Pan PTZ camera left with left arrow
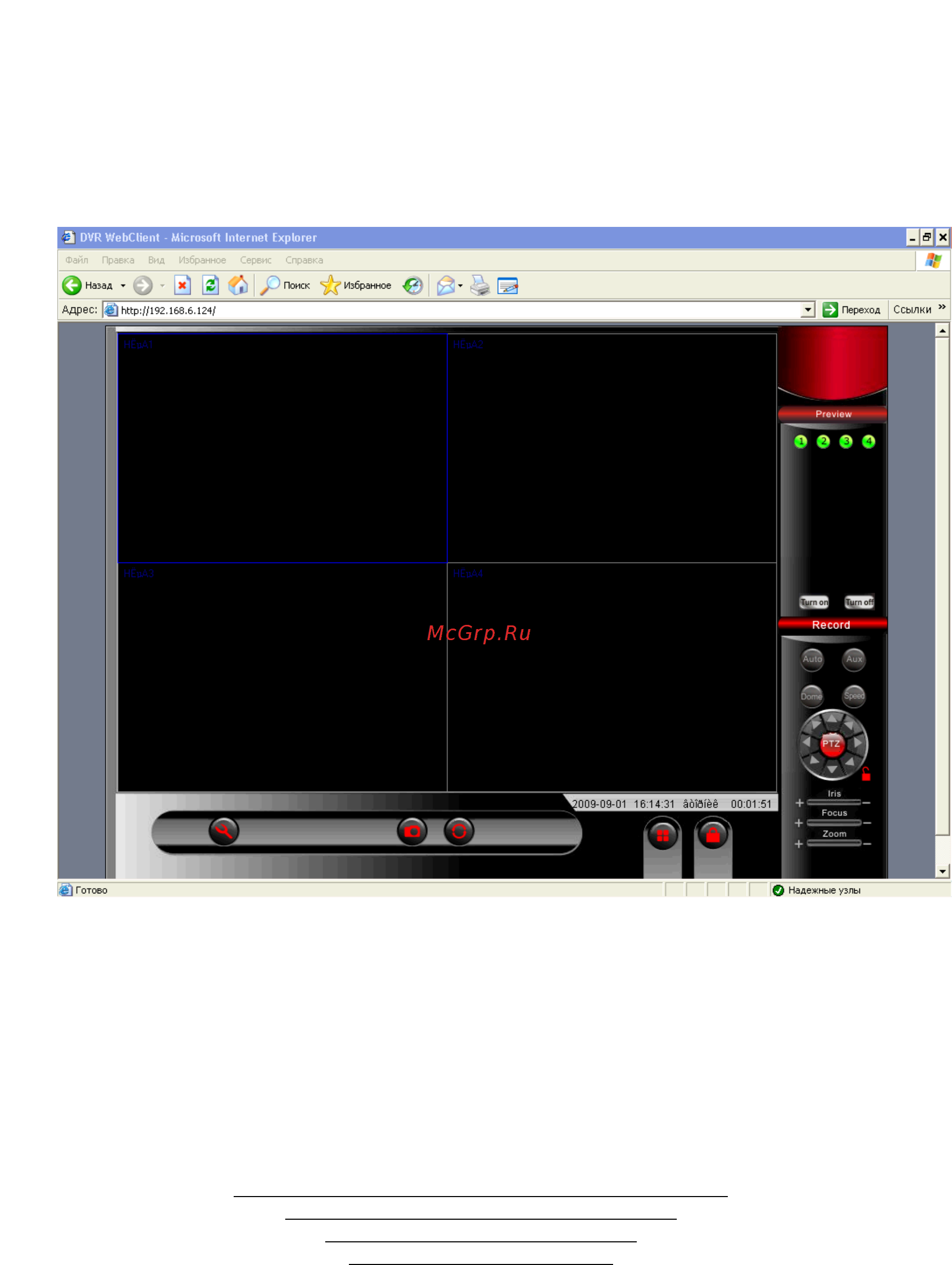The width and height of the screenshot is (952, 1265). [806, 742]
